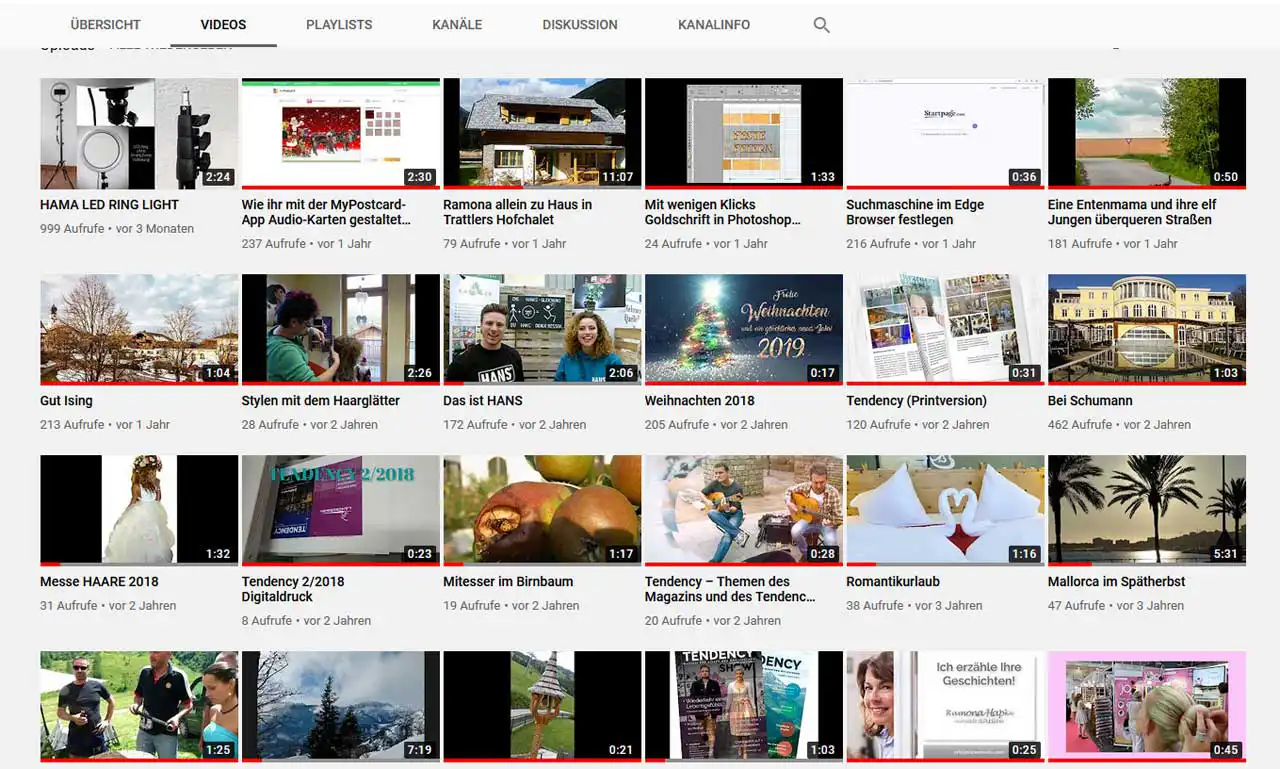Click title Tendency – Themen des Magazins

[x=730, y=589]
